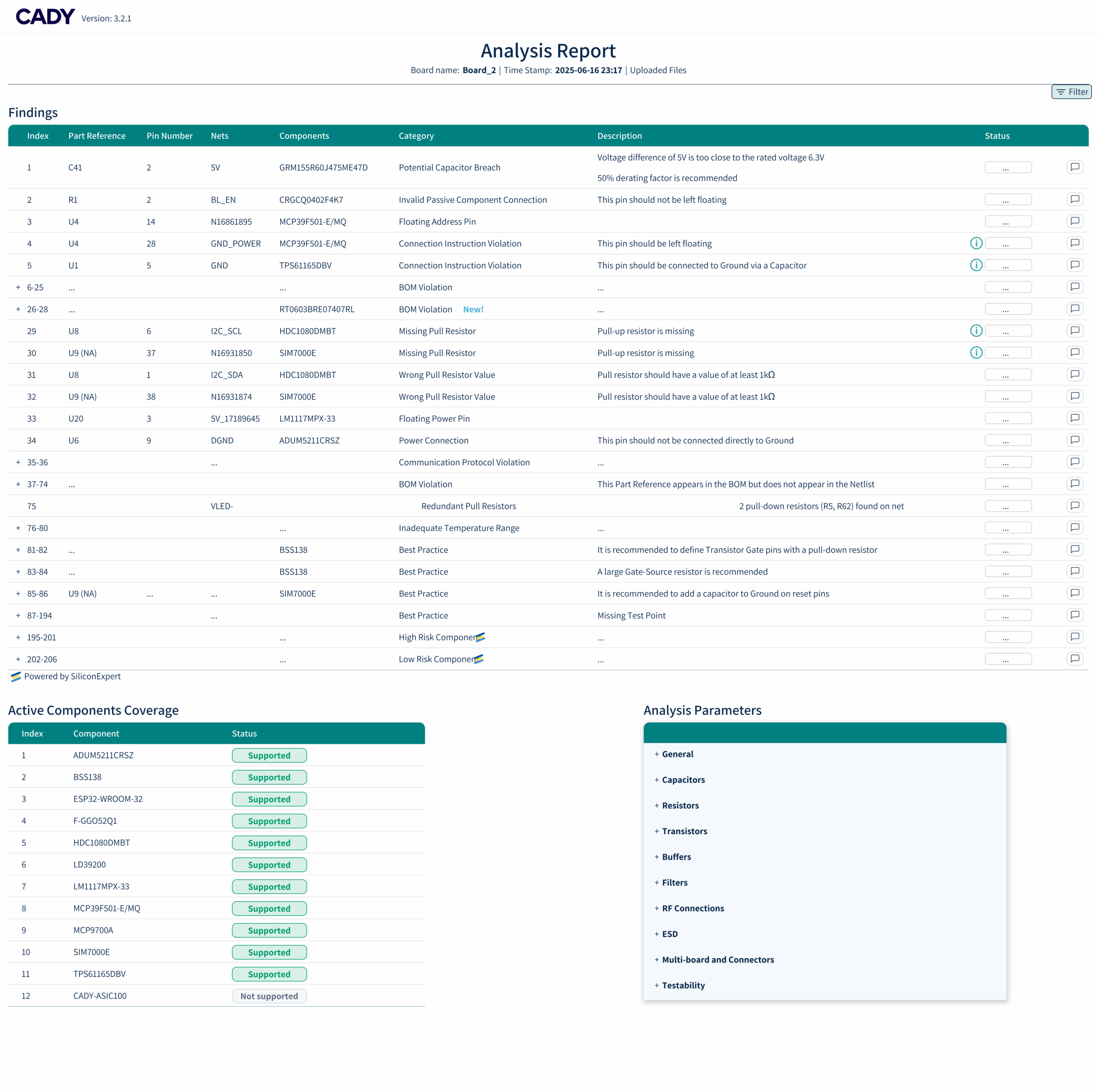Open the status dropdown for finding 34

[1007, 440]
